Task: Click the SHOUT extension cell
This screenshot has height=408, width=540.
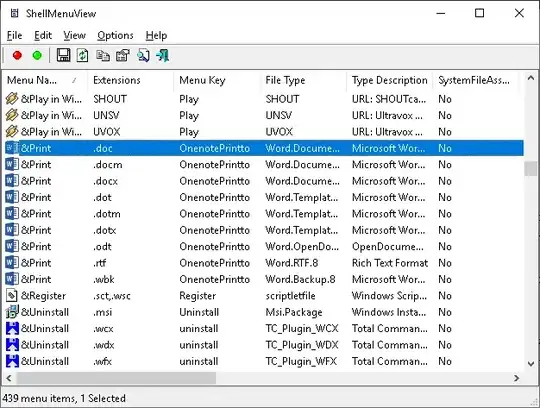Action: click(110, 99)
